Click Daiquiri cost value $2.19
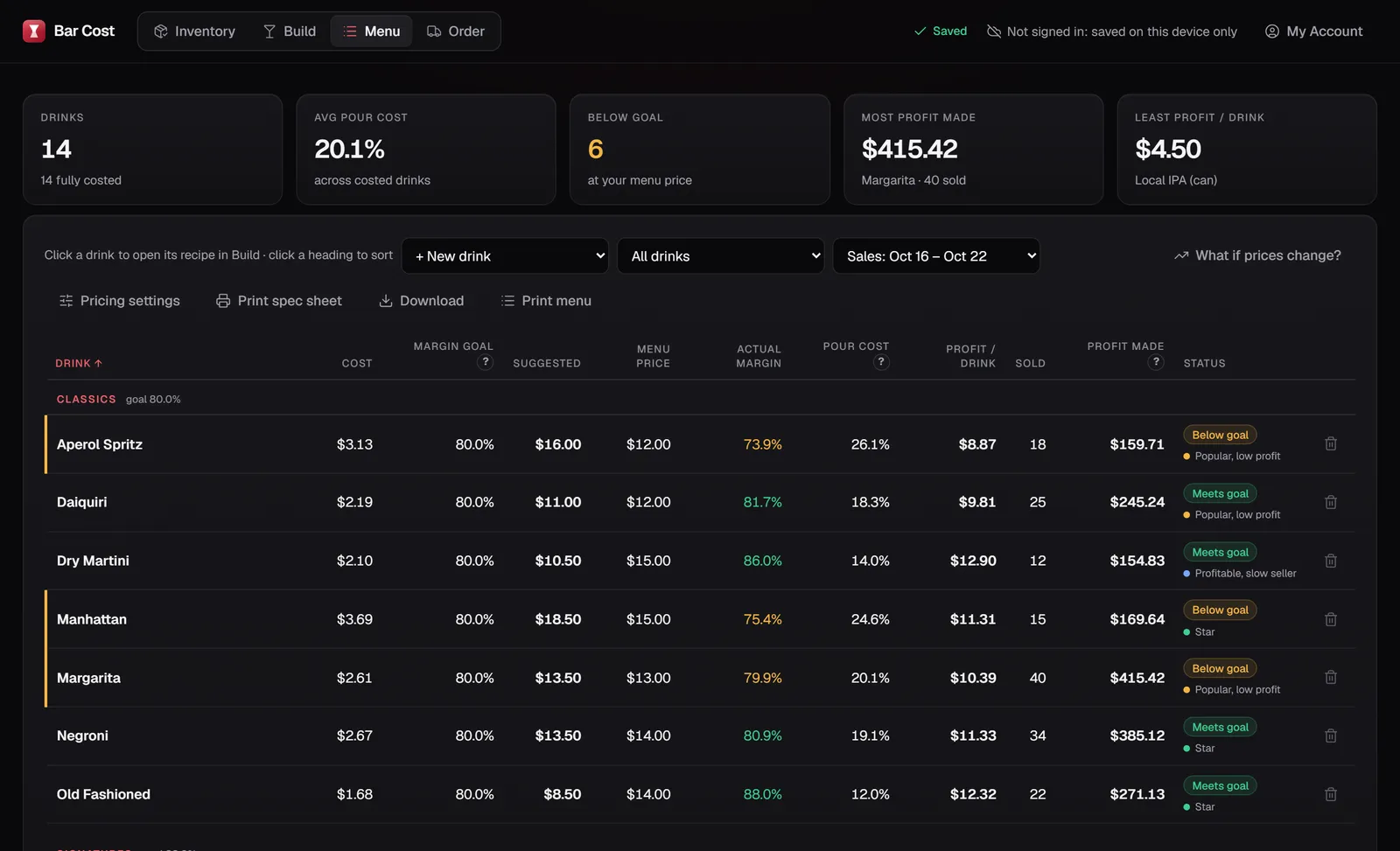The image size is (1400, 851). tap(354, 502)
